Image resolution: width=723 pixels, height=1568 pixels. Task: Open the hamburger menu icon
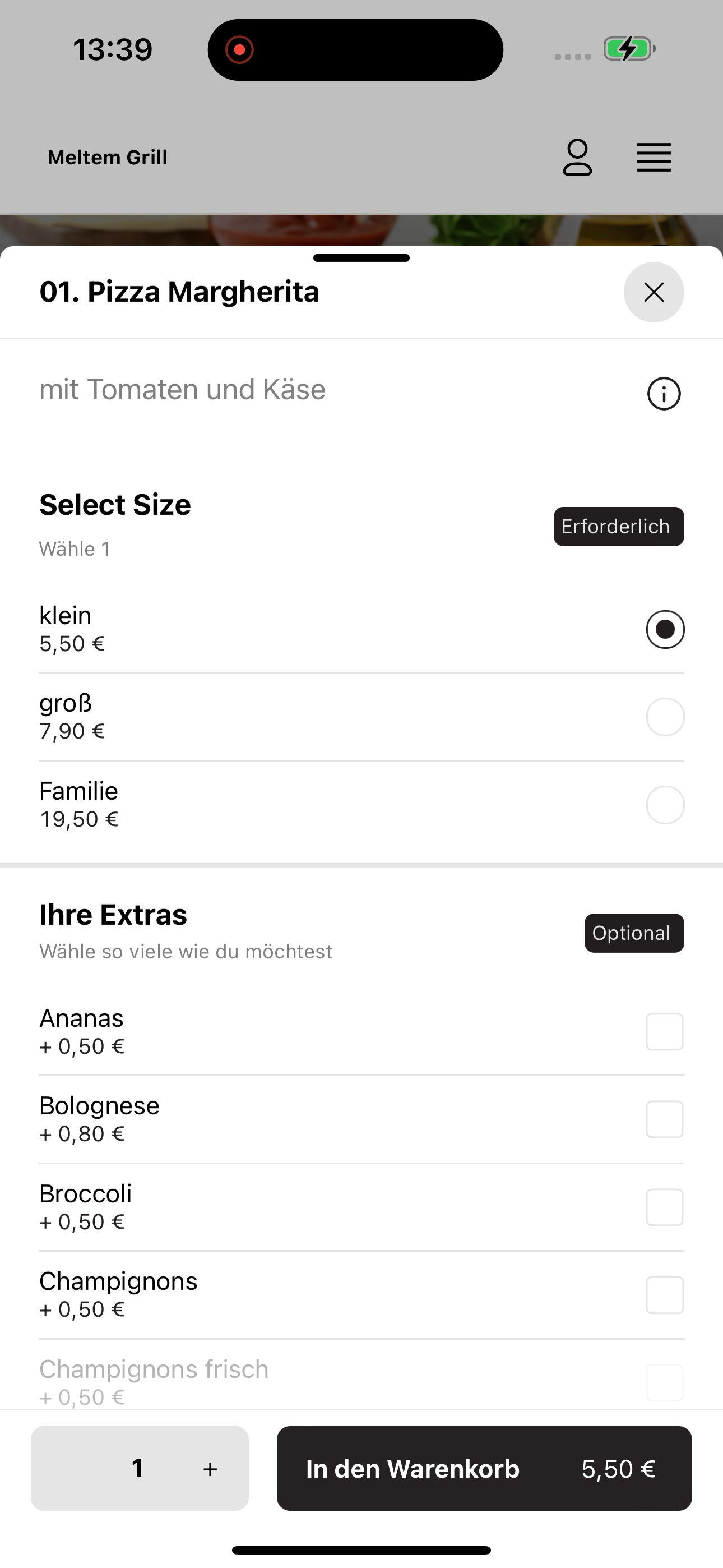[654, 158]
